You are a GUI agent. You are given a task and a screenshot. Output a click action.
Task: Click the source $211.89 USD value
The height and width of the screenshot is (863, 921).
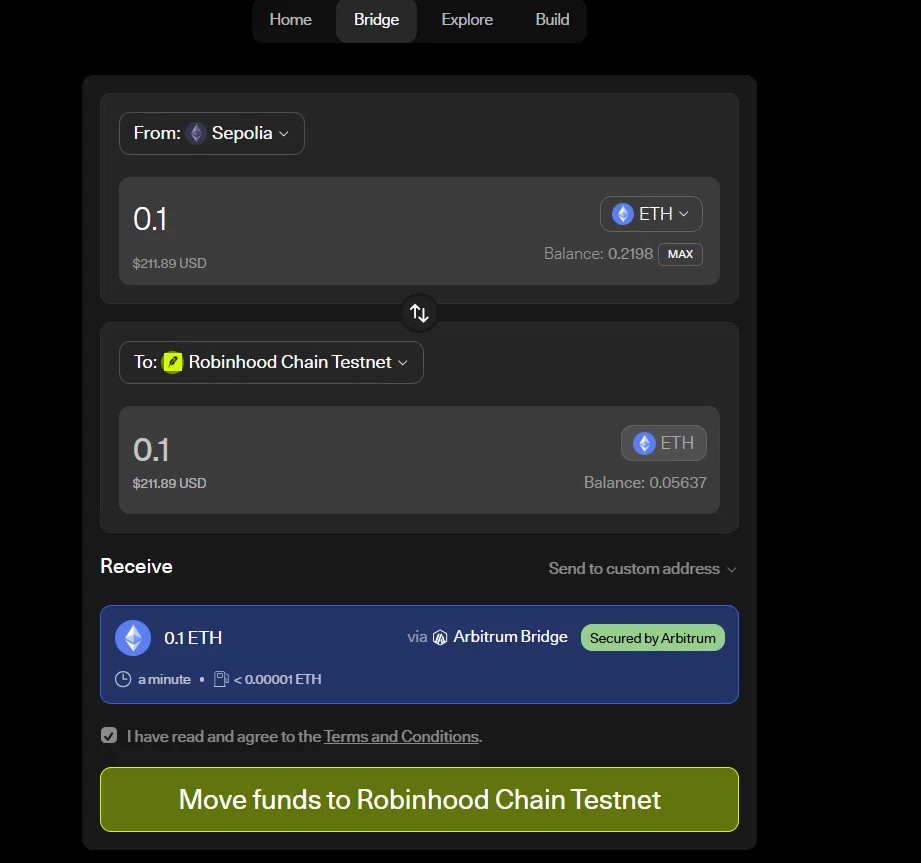[169, 263]
